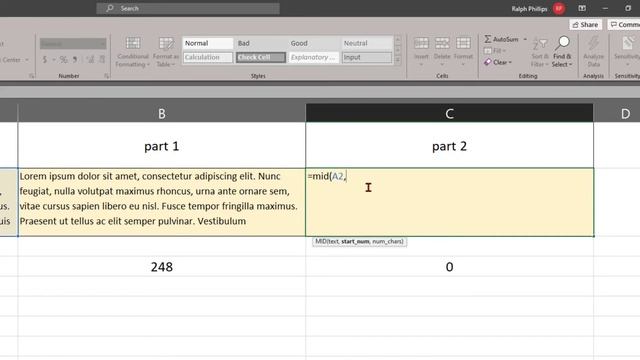This screenshot has width=640, height=360.
Task: Open the Fill options
Action: 495,51
